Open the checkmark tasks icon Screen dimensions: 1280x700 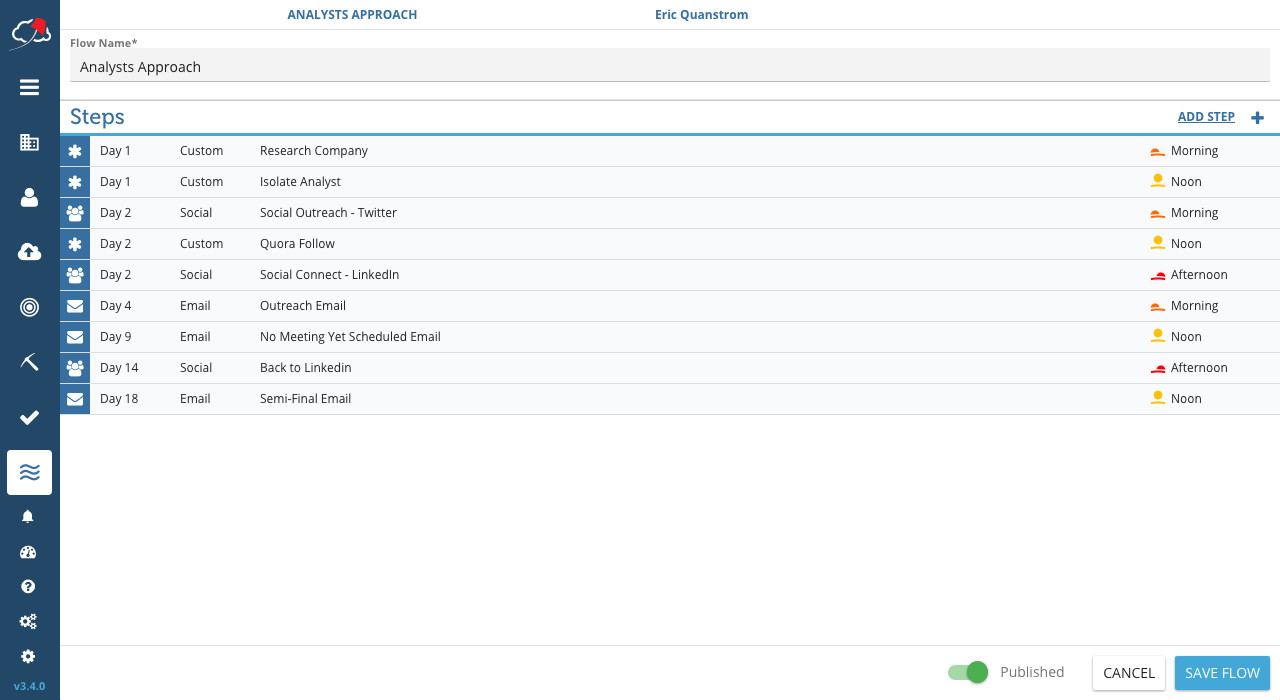click(x=29, y=417)
